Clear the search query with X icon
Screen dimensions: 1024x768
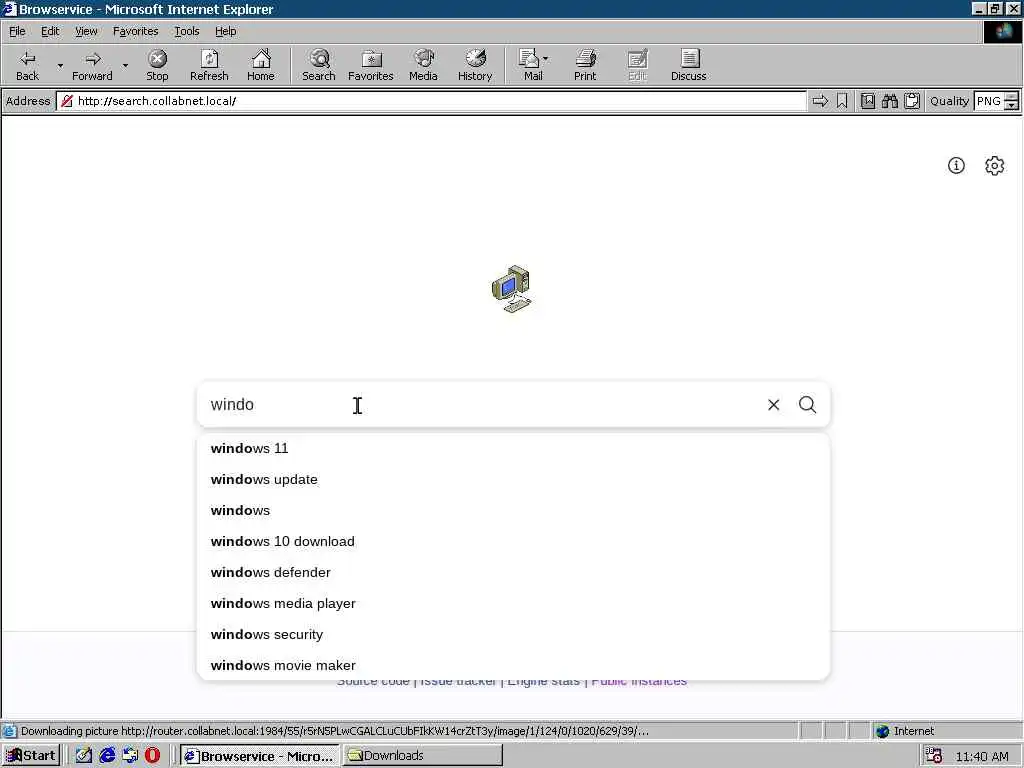pos(773,405)
